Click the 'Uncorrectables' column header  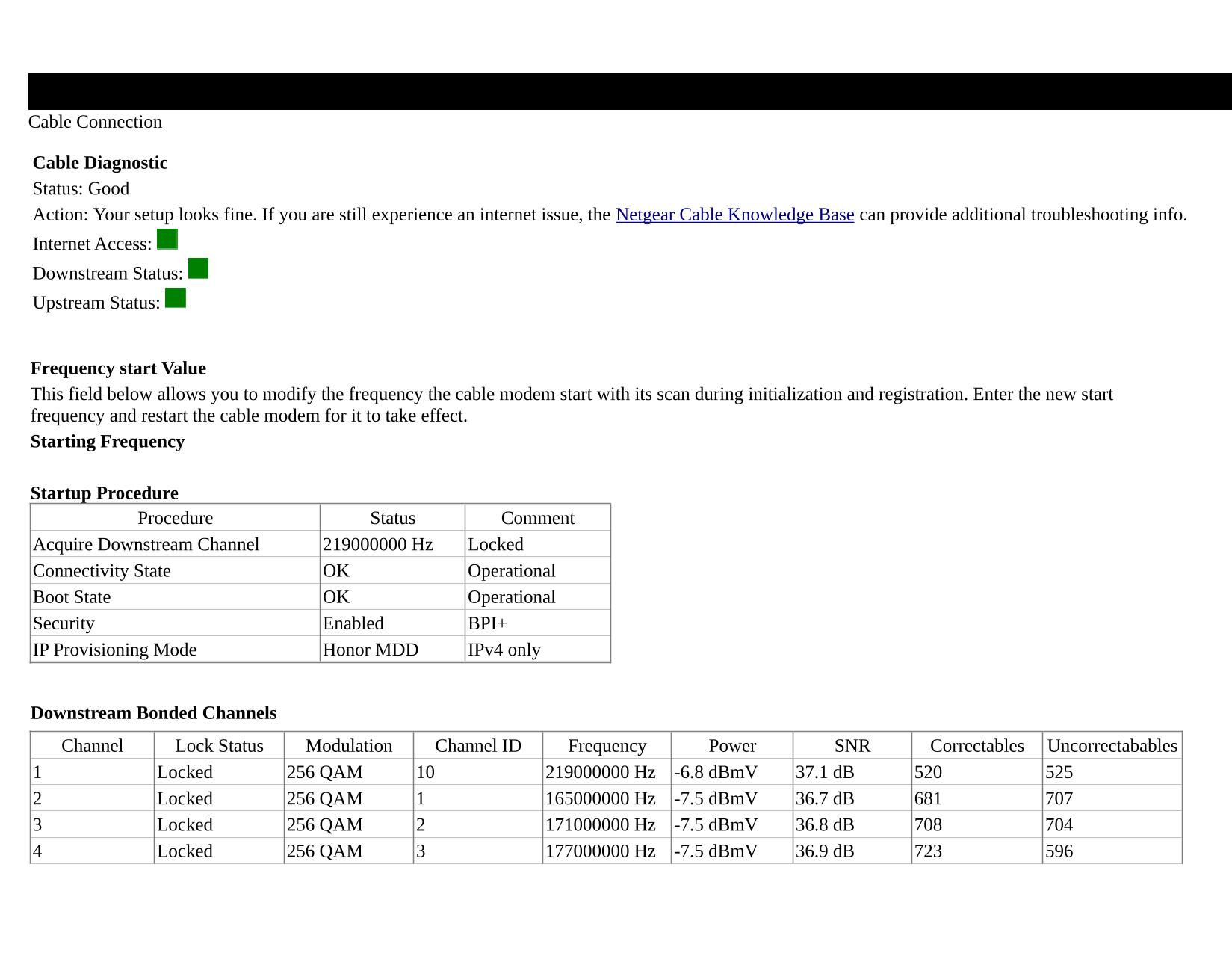1112,746
